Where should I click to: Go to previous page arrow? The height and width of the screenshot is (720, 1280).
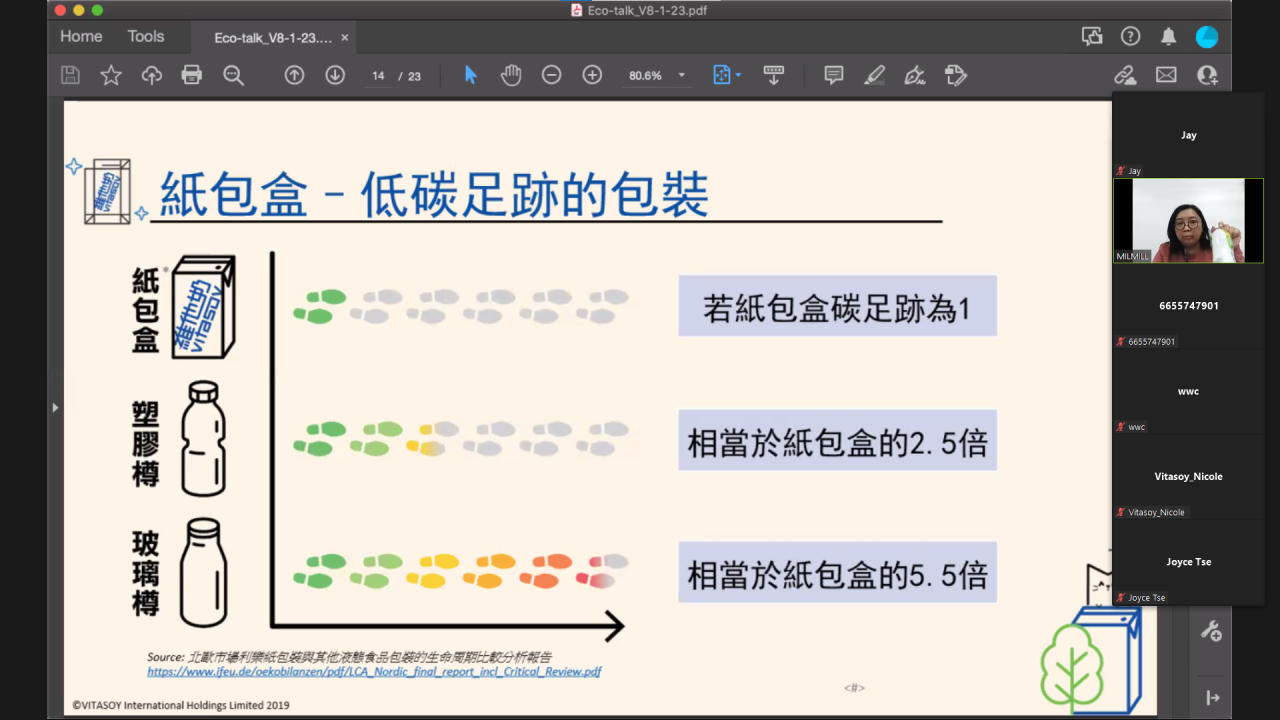tap(294, 75)
